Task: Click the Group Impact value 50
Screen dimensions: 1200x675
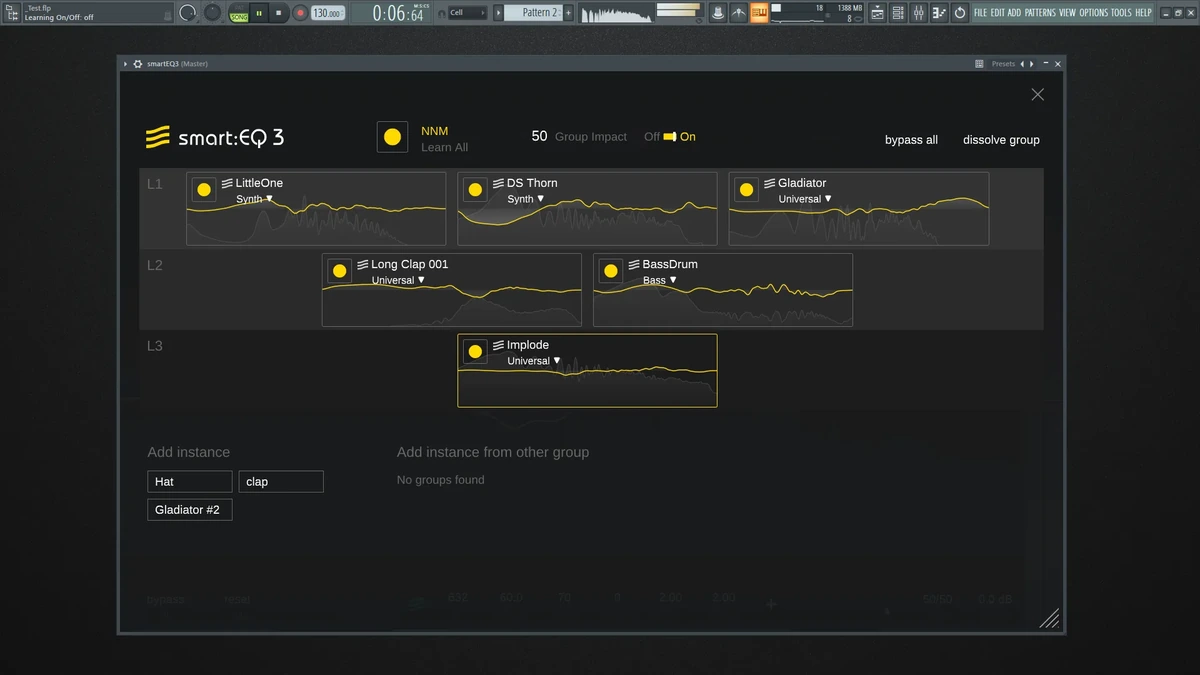Action: point(539,136)
